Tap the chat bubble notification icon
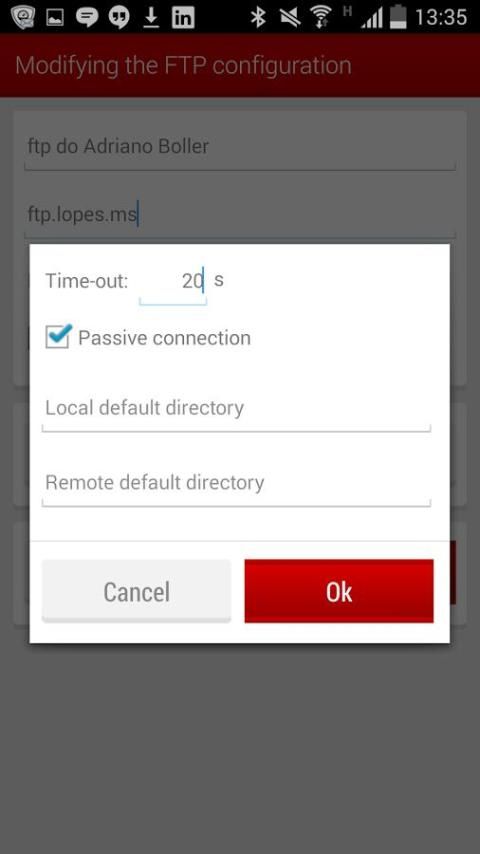The height and width of the screenshot is (854, 480). click(87, 17)
